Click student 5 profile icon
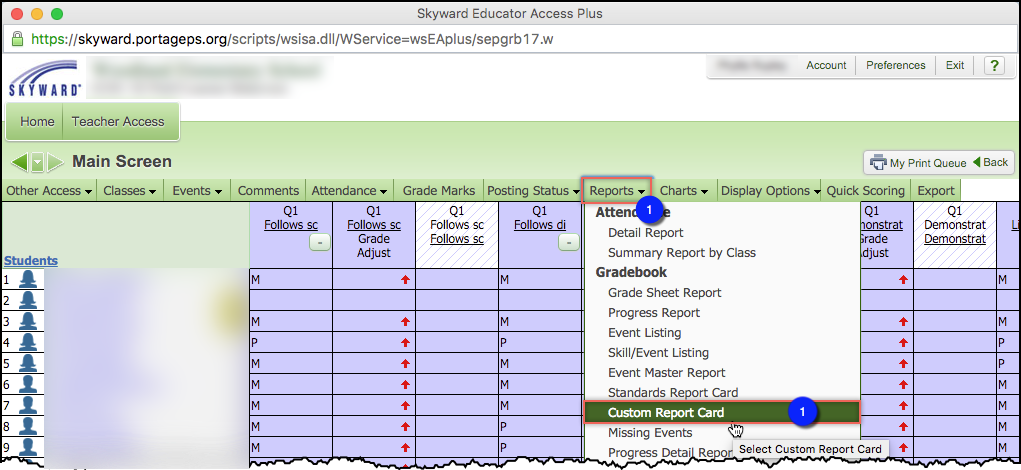This screenshot has width=1021, height=470. click(x=28, y=363)
